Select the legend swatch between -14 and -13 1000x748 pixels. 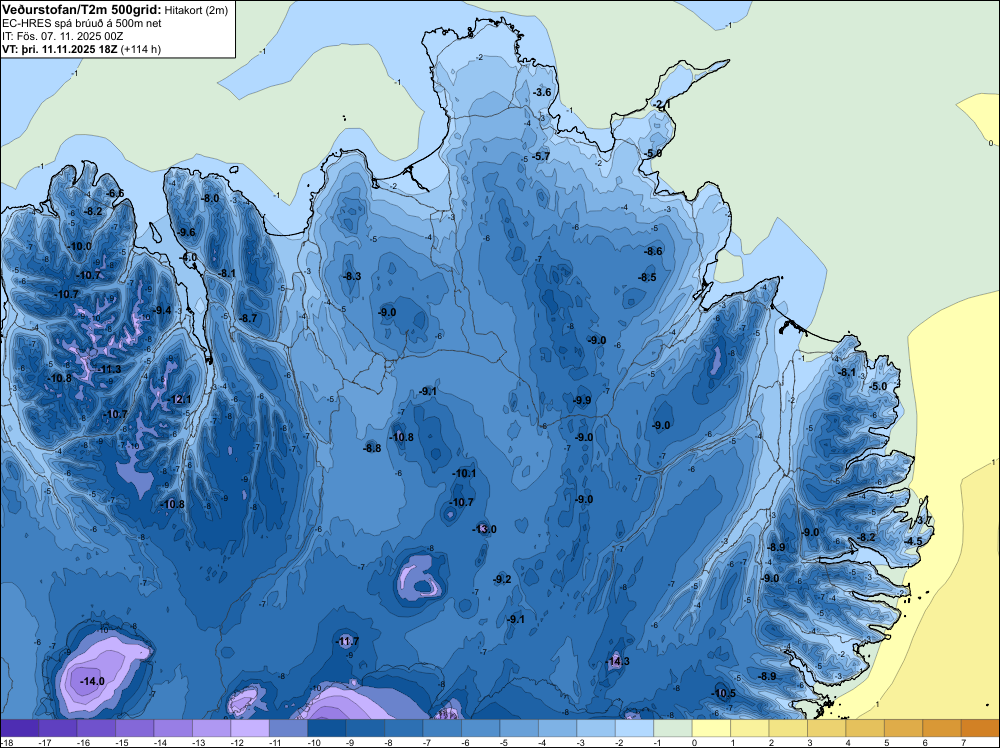coord(173,728)
